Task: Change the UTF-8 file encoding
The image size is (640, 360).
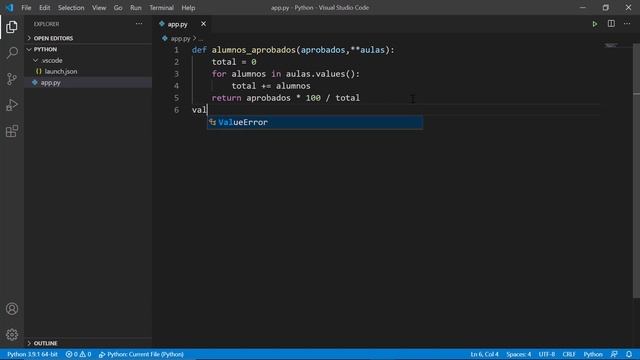Action: coord(547,354)
